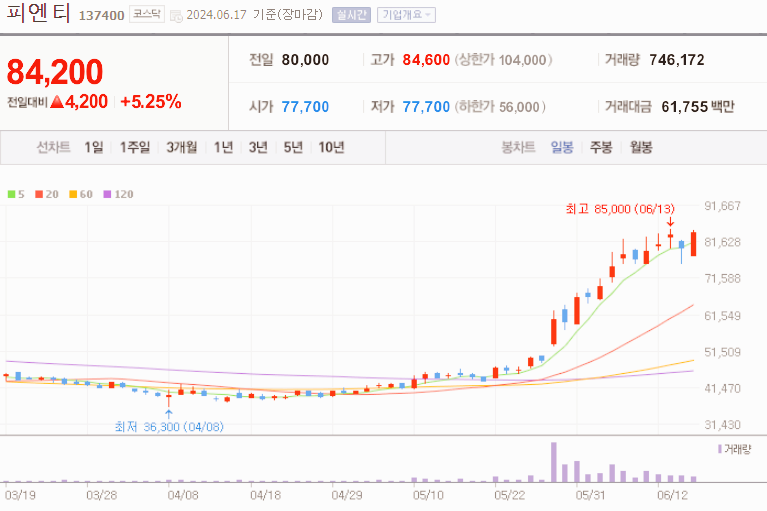Click the purple 거래량 legend marker
Screen dimensions: 767x511
[720, 449]
